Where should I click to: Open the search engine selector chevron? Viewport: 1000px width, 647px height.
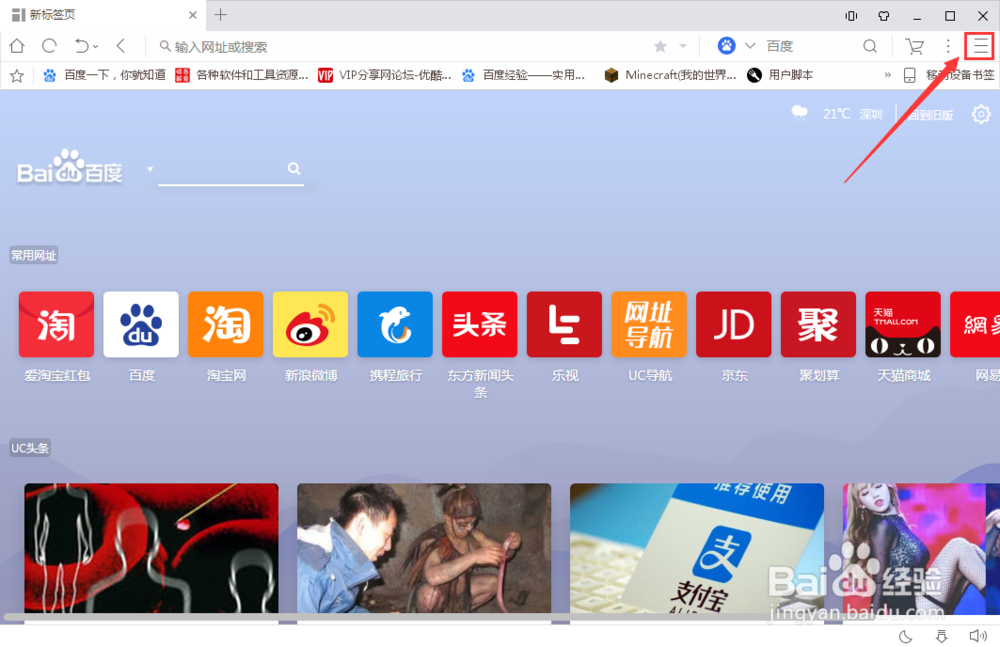[750, 46]
